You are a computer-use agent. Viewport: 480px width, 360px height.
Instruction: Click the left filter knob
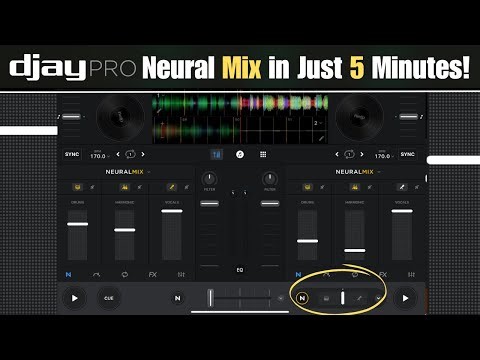pos(209,179)
